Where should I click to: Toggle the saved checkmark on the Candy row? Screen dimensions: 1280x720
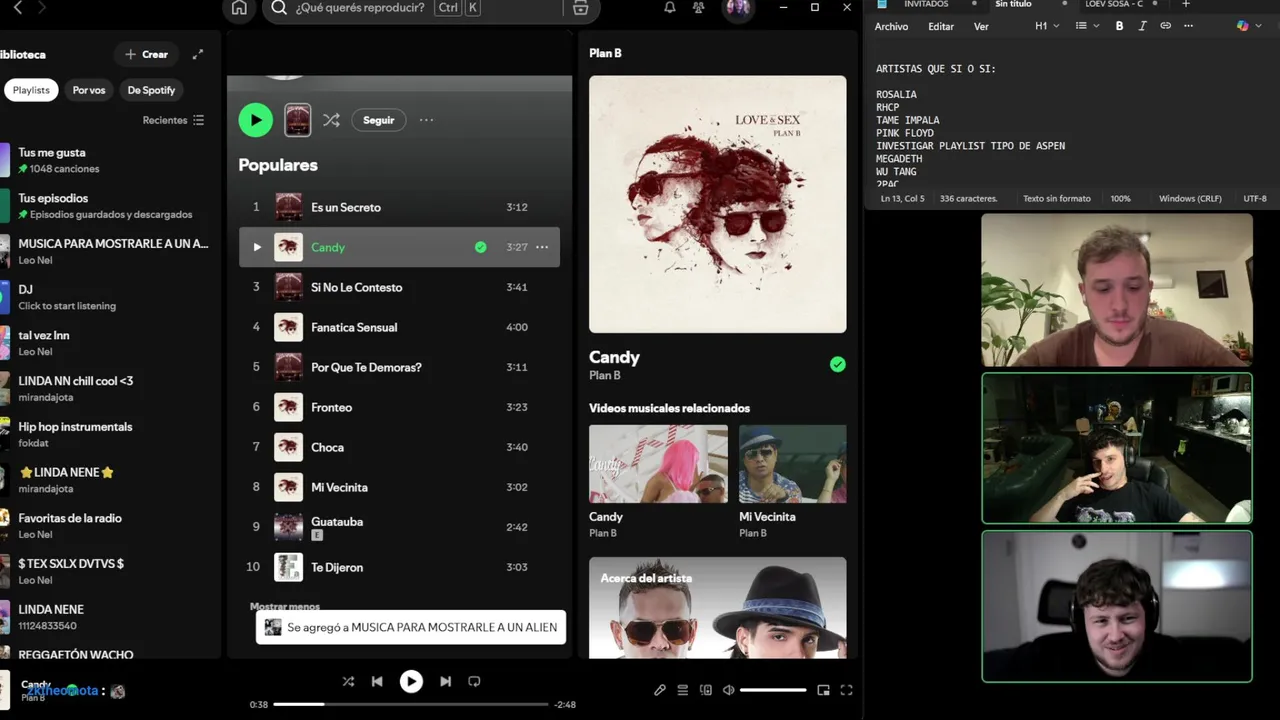481,247
